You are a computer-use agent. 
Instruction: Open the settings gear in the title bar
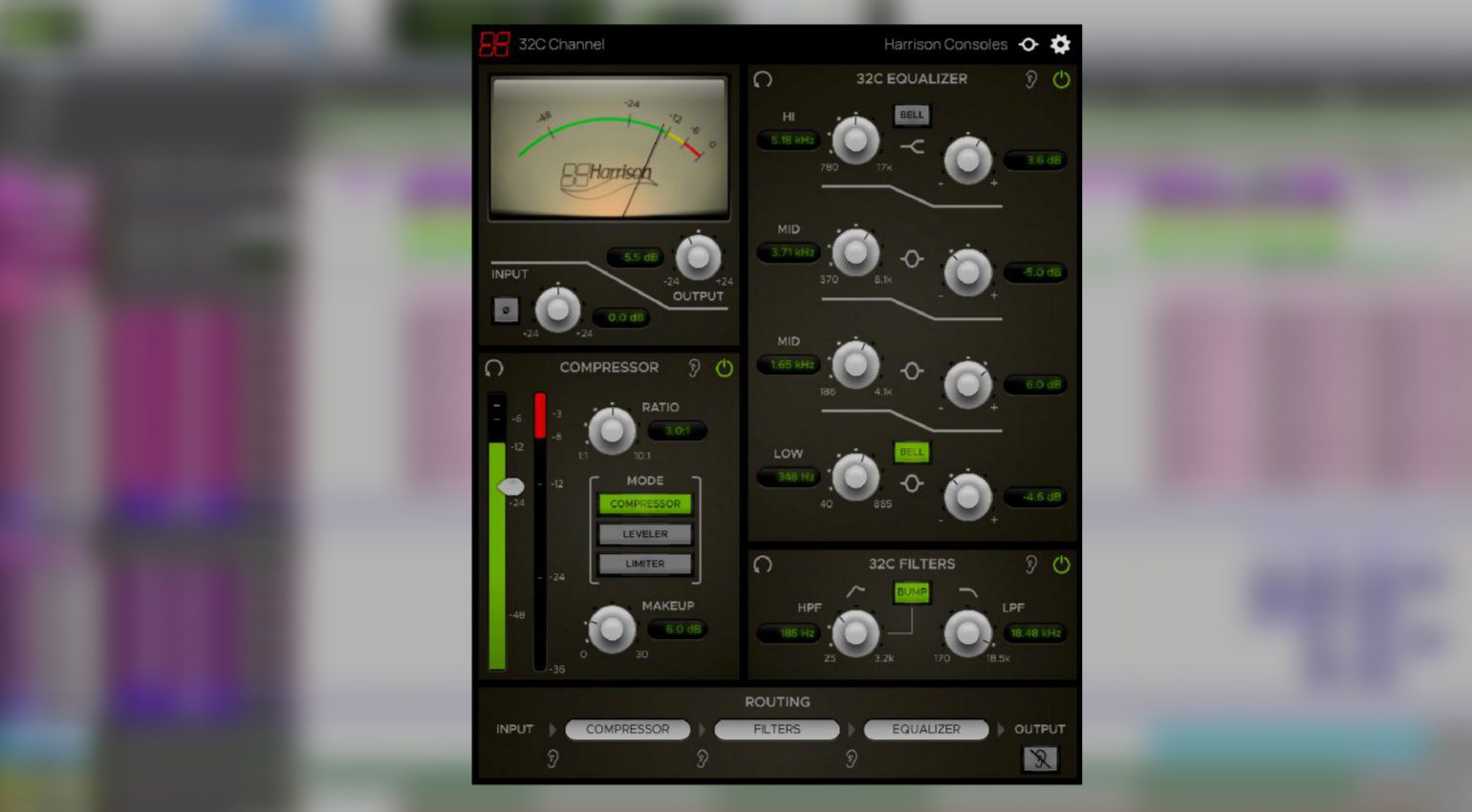click(x=1060, y=44)
